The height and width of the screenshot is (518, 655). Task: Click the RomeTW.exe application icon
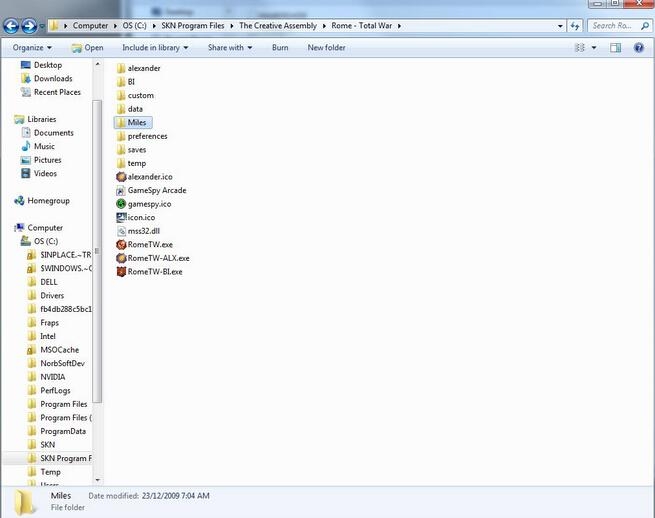click(x=121, y=244)
